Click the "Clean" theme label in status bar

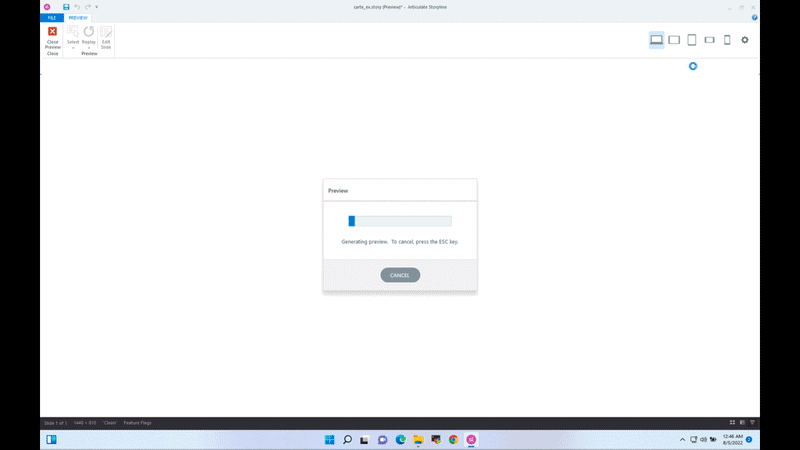coord(110,423)
